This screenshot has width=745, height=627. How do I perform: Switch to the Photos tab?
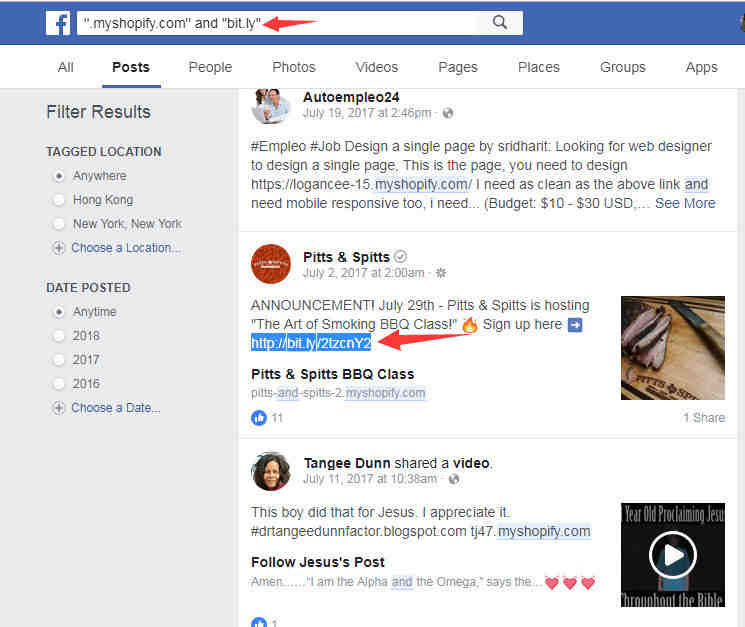pos(294,67)
